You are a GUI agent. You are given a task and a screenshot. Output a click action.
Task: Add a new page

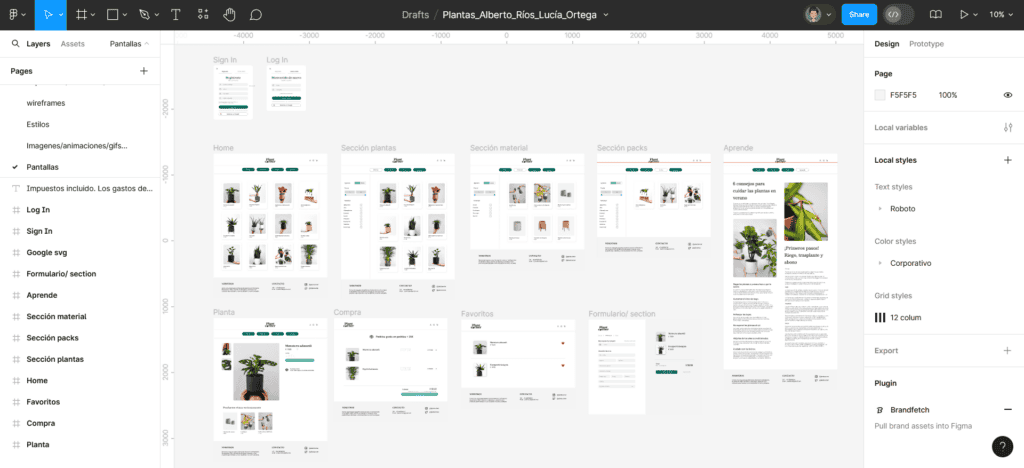coord(144,70)
